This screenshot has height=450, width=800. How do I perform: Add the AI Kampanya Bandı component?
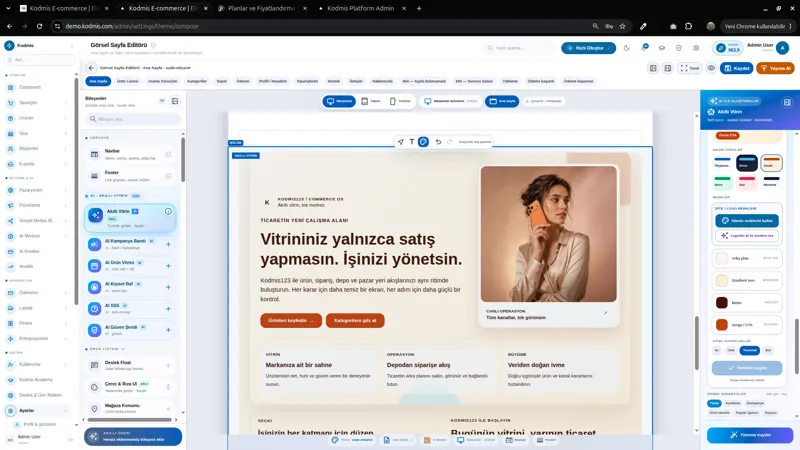click(x=168, y=244)
